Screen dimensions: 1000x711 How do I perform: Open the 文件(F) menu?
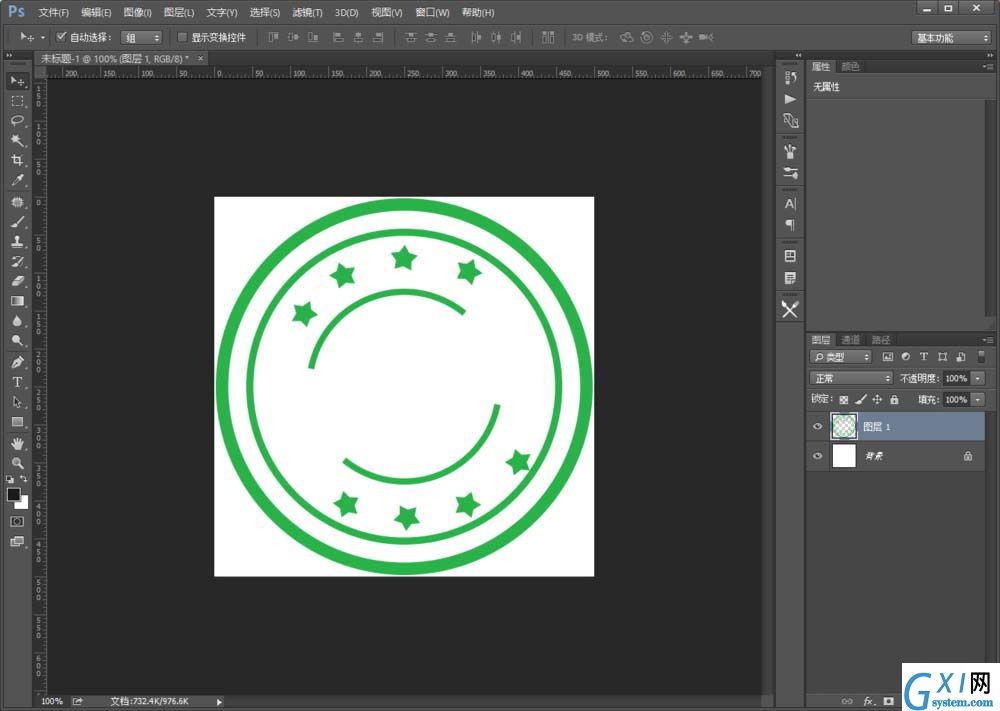54,12
